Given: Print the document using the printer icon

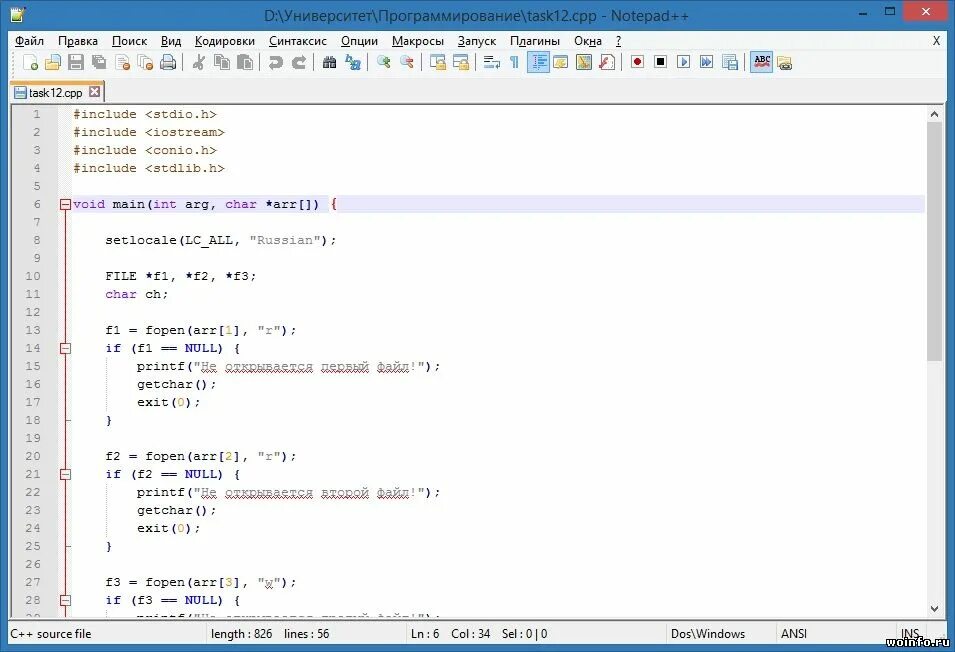Looking at the screenshot, I should click(168, 62).
